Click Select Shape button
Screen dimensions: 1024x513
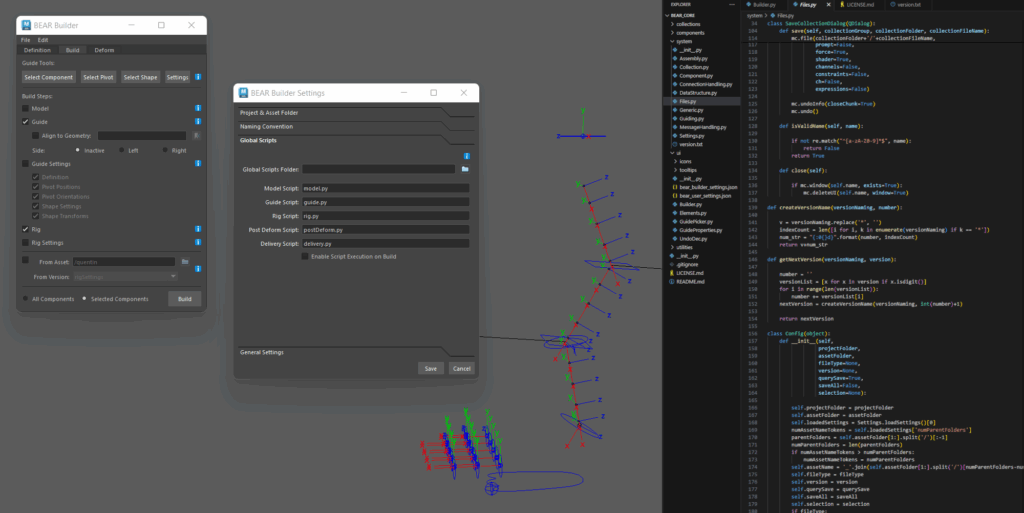pos(140,77)
